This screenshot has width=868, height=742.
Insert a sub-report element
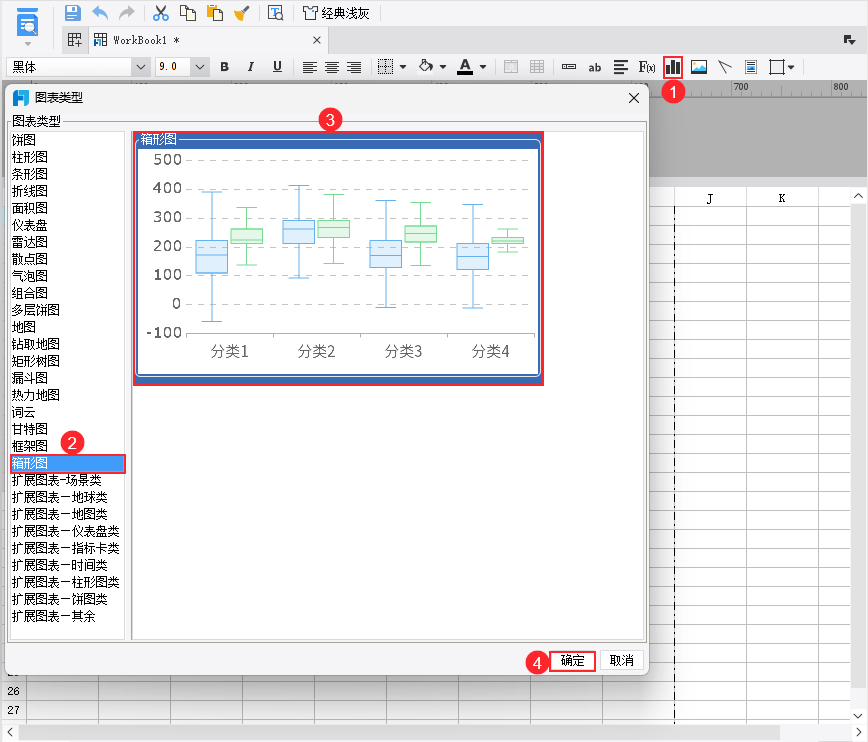click(x=751, y=67)
